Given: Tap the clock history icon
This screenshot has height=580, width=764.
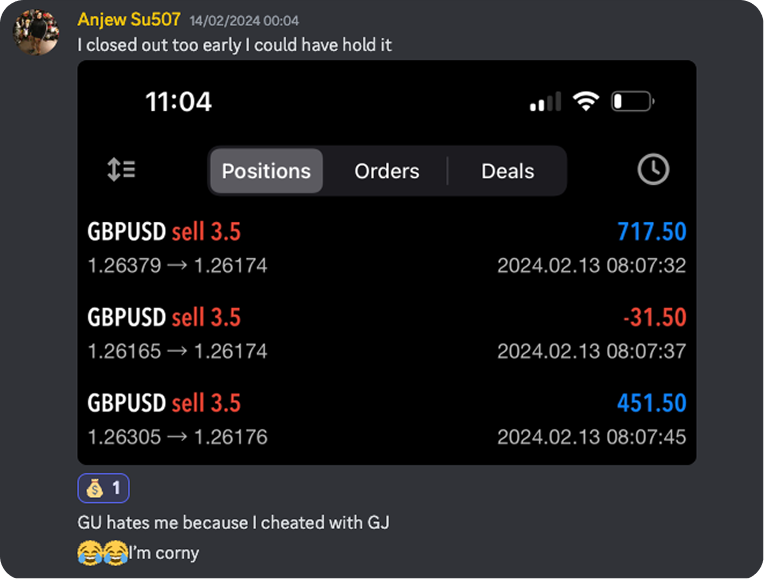Looking at the screenshot, I should click(653, 170).
